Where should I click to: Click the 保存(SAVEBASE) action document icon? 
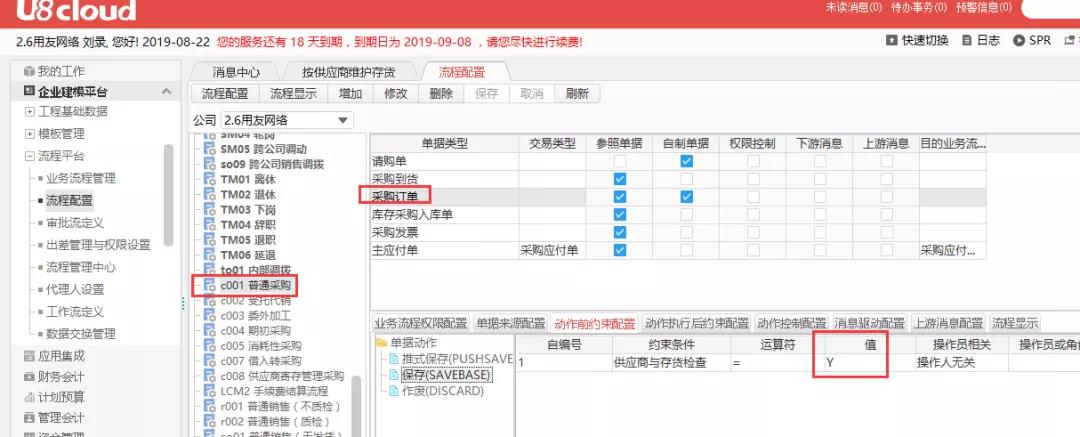click(394, 375)
